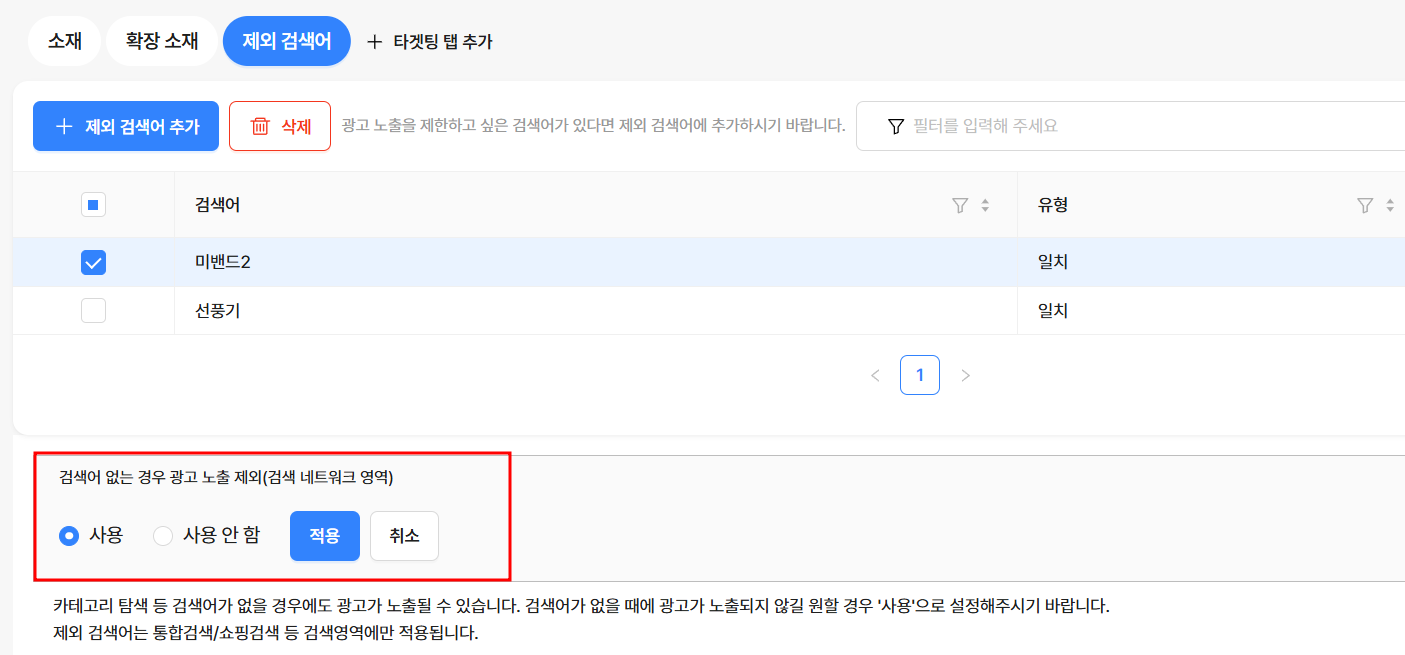
Task: Click the sort arrows in 검색어 column header
Action: [x=985, y=206]
